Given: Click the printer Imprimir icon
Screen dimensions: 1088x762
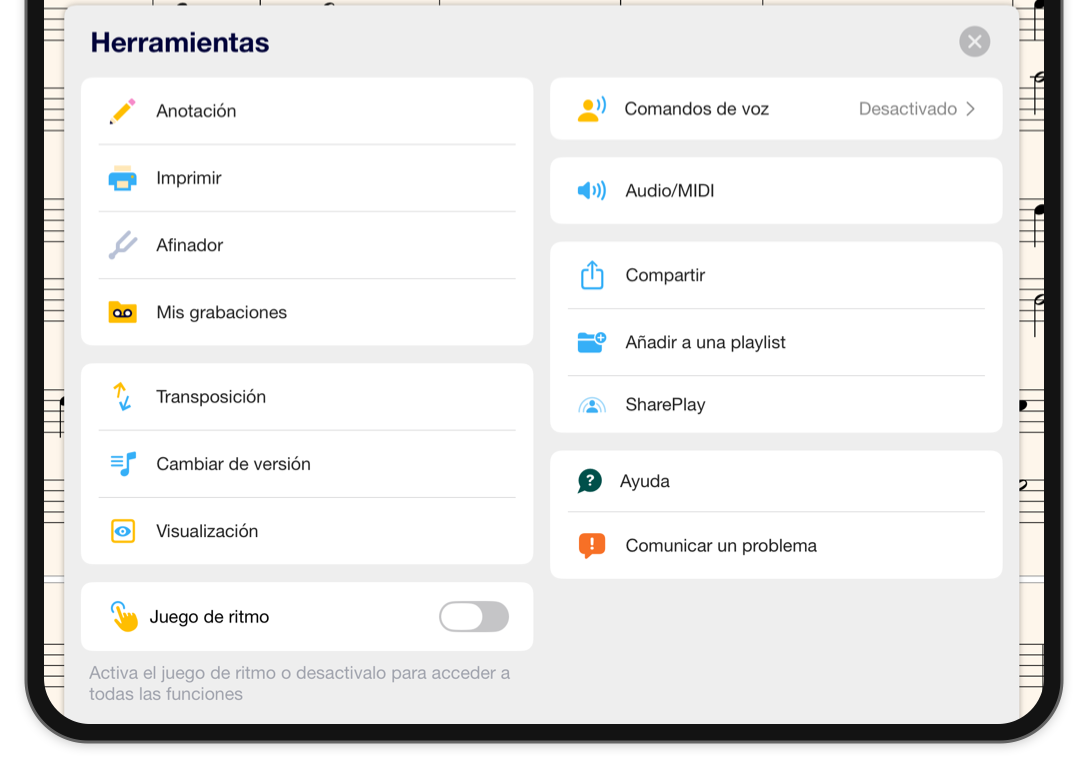Looking at the screenshot, I should click(x=123, y=178).
